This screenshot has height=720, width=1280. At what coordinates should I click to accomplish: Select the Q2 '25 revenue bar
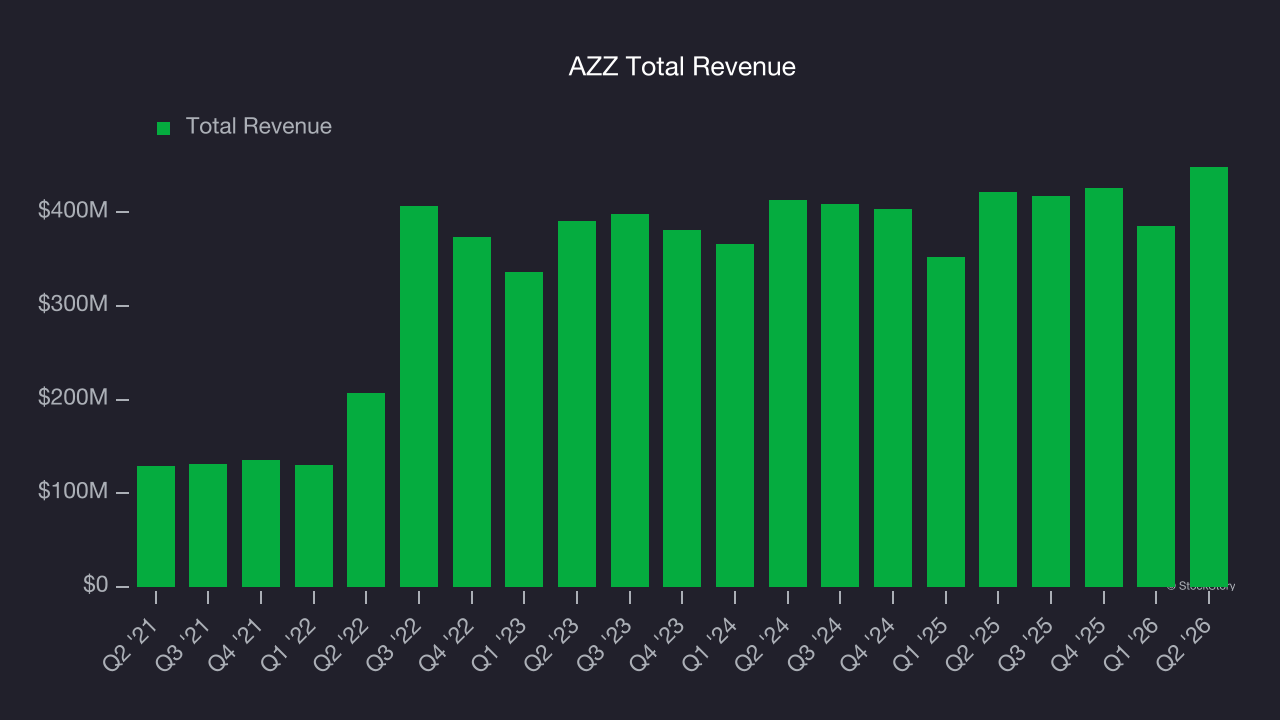[x=998, y=389]
